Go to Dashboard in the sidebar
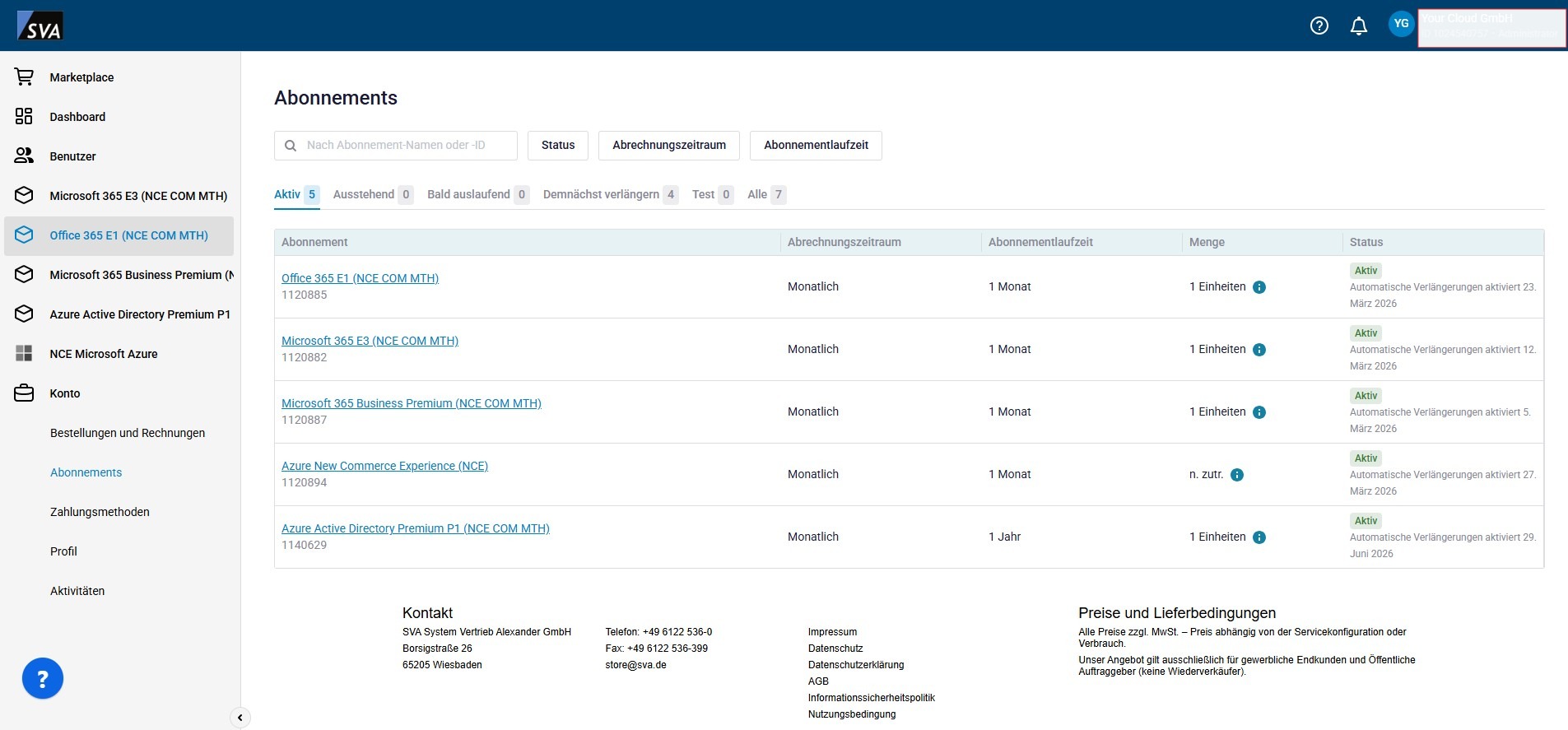 click(x=77, y=117)
